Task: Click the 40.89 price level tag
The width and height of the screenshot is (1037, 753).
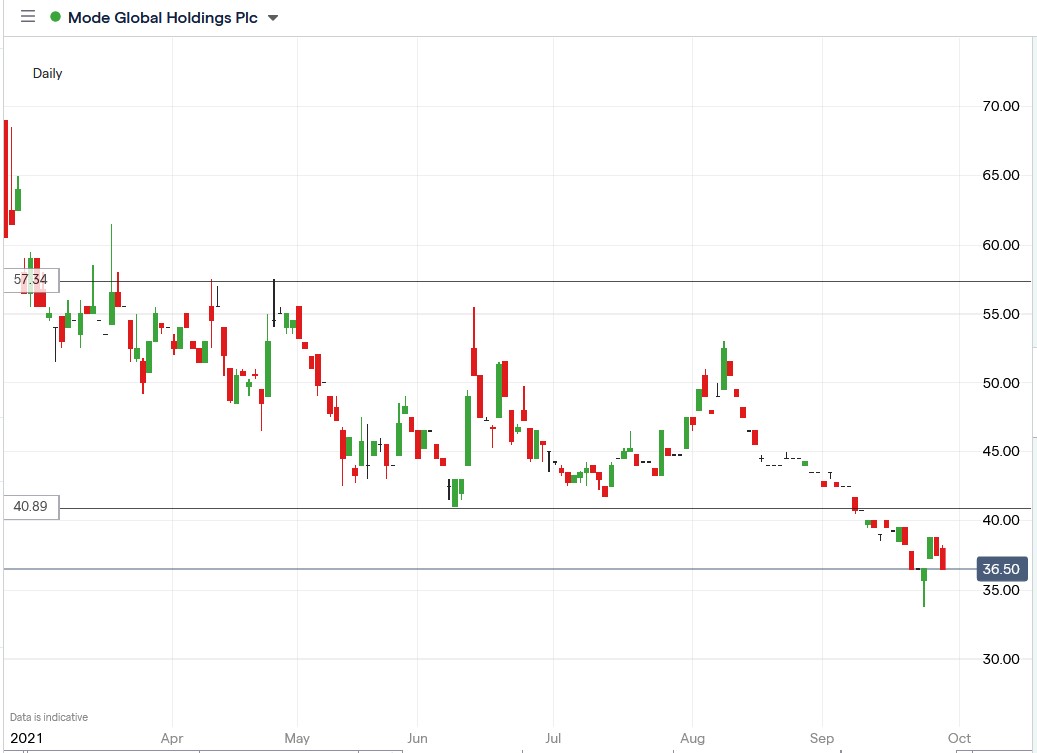Action: [x=30, y=507]
